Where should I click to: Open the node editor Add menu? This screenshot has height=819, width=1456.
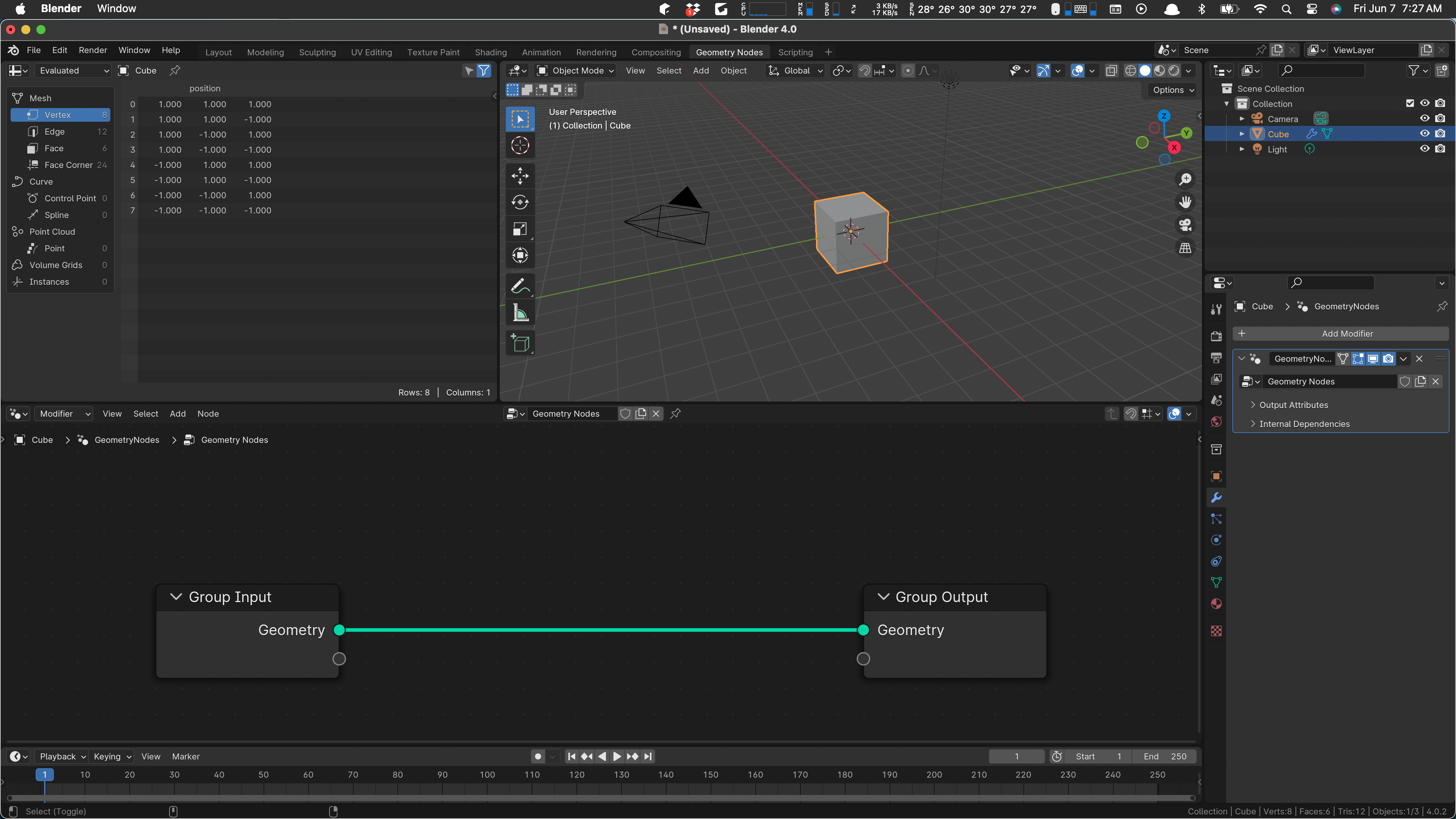click(x=177, y=414)
